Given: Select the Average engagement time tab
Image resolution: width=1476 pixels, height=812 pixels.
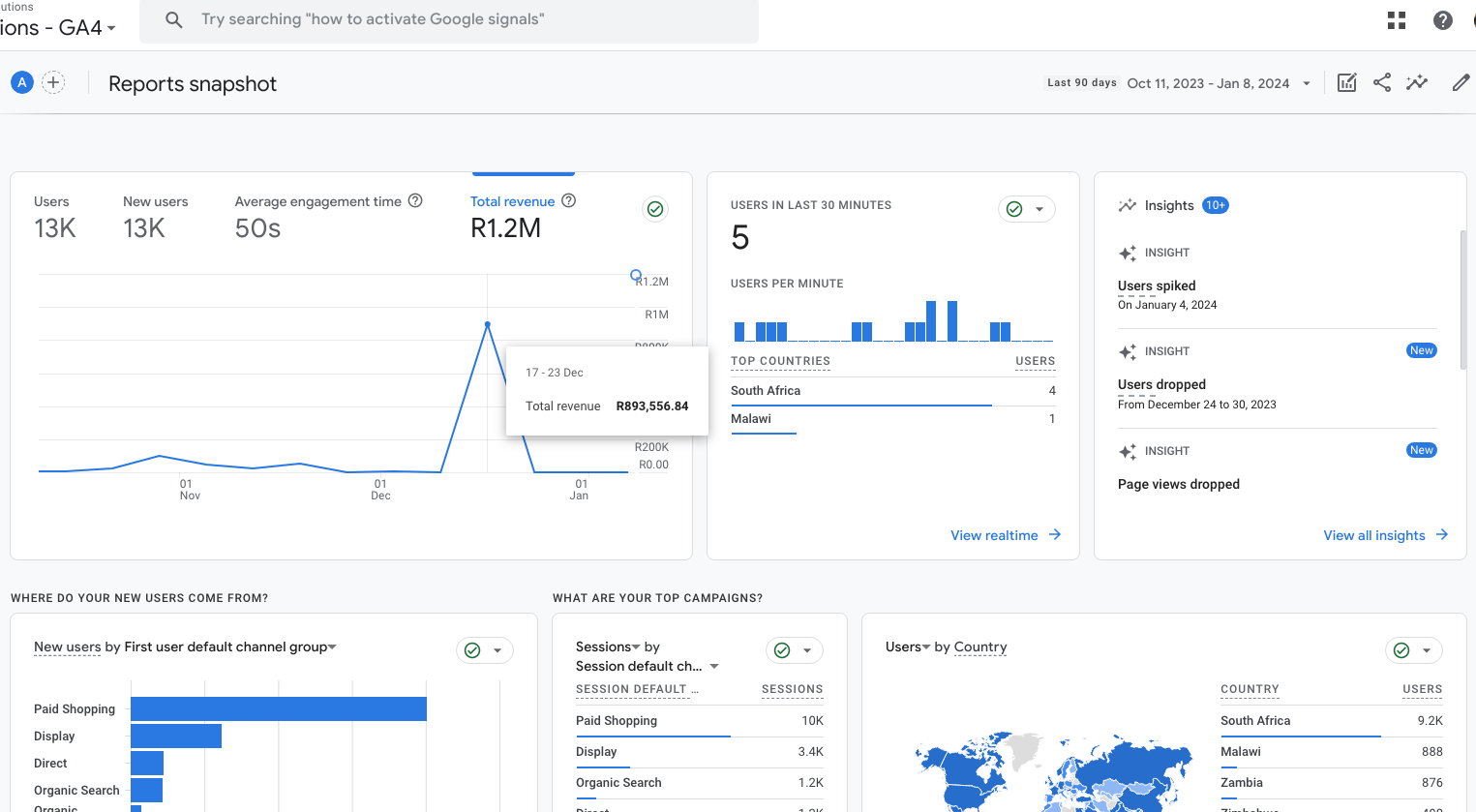Looking at the screenshot, I should coord(329,218).
